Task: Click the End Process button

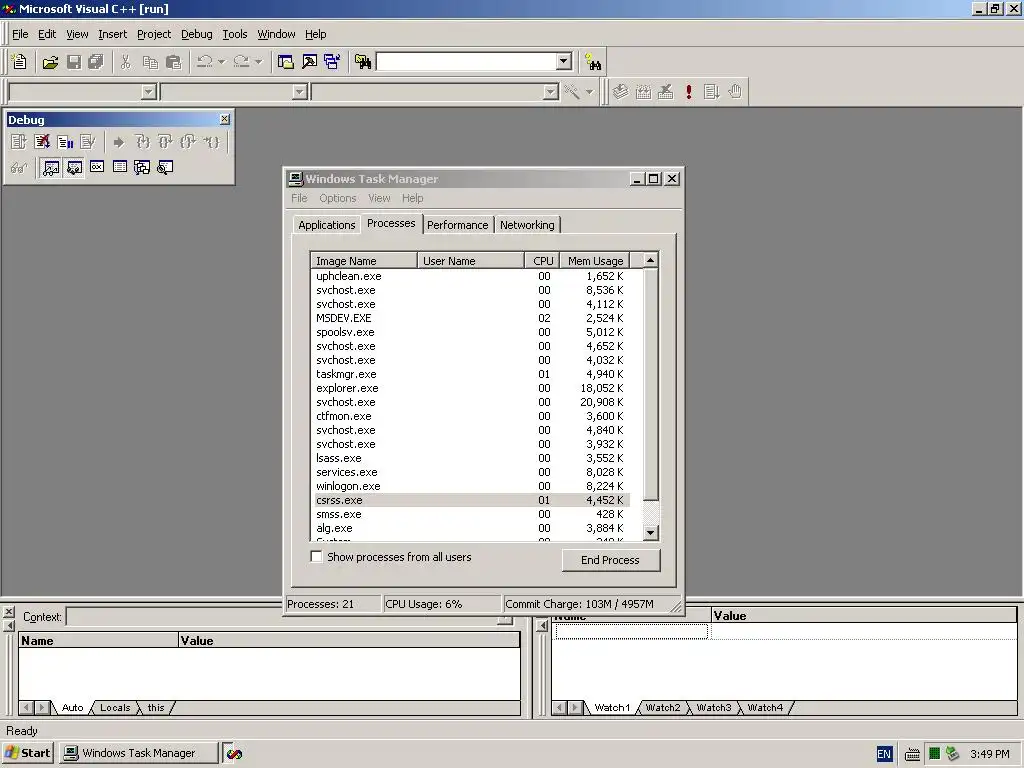Action: click(611, 560)
